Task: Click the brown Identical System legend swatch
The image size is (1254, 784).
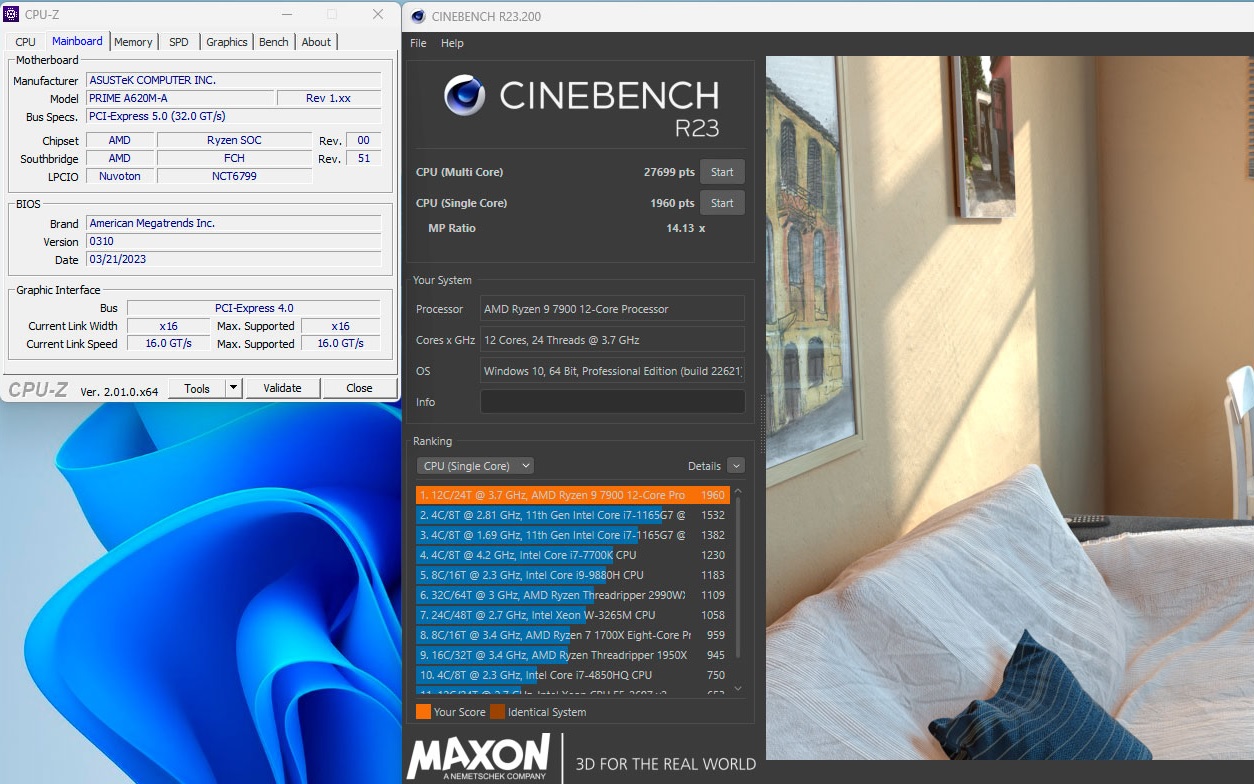Action: coord(497,712)
